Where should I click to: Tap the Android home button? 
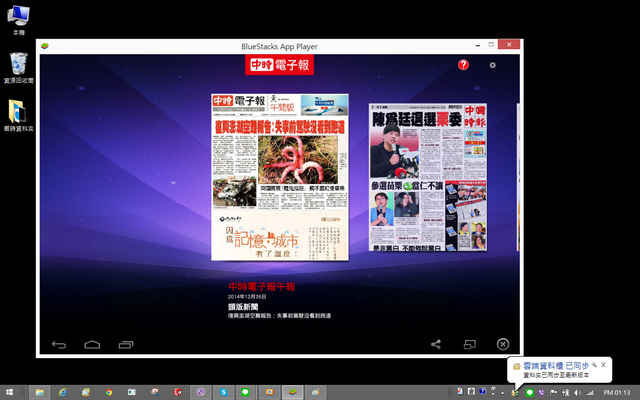[92, 345]
